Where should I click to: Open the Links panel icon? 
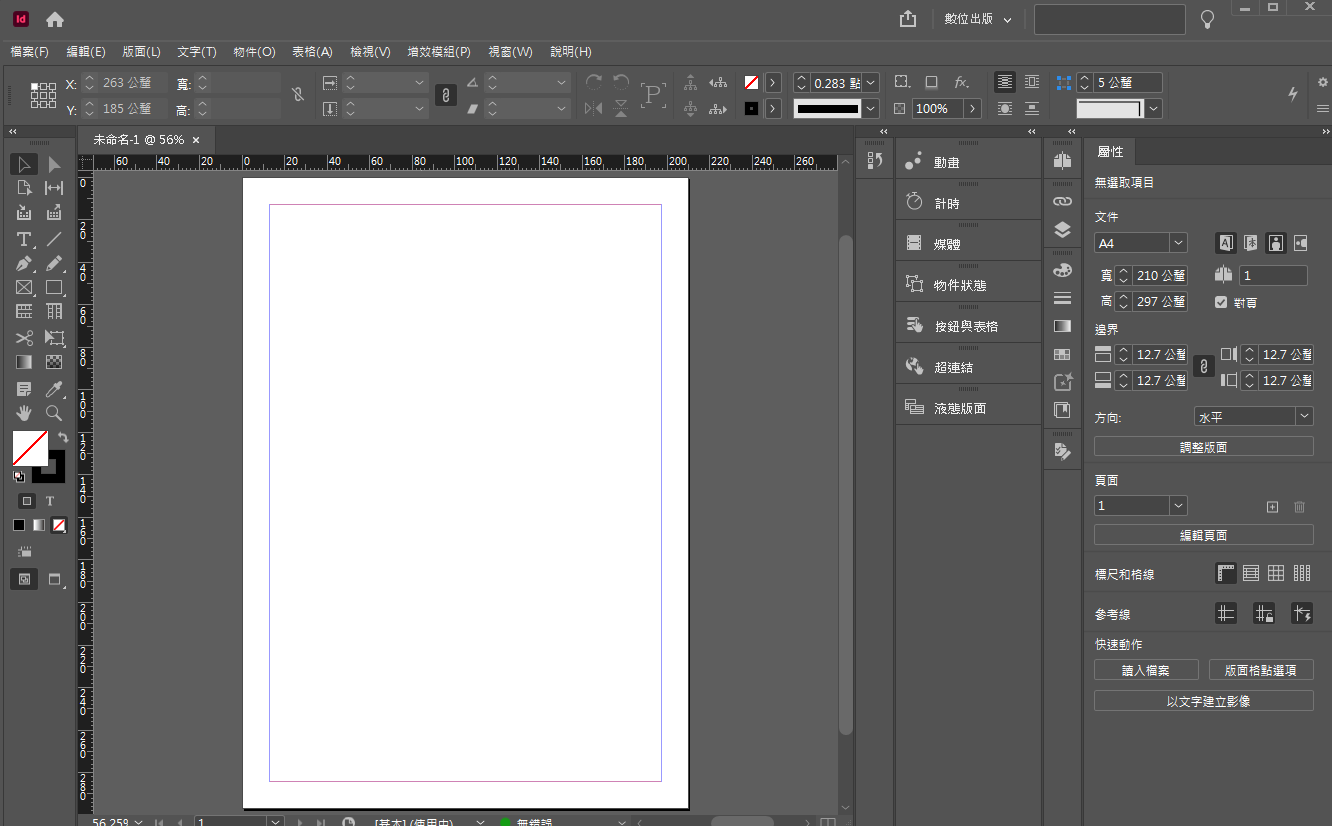pyautogui.click(x=1062, y=202)
